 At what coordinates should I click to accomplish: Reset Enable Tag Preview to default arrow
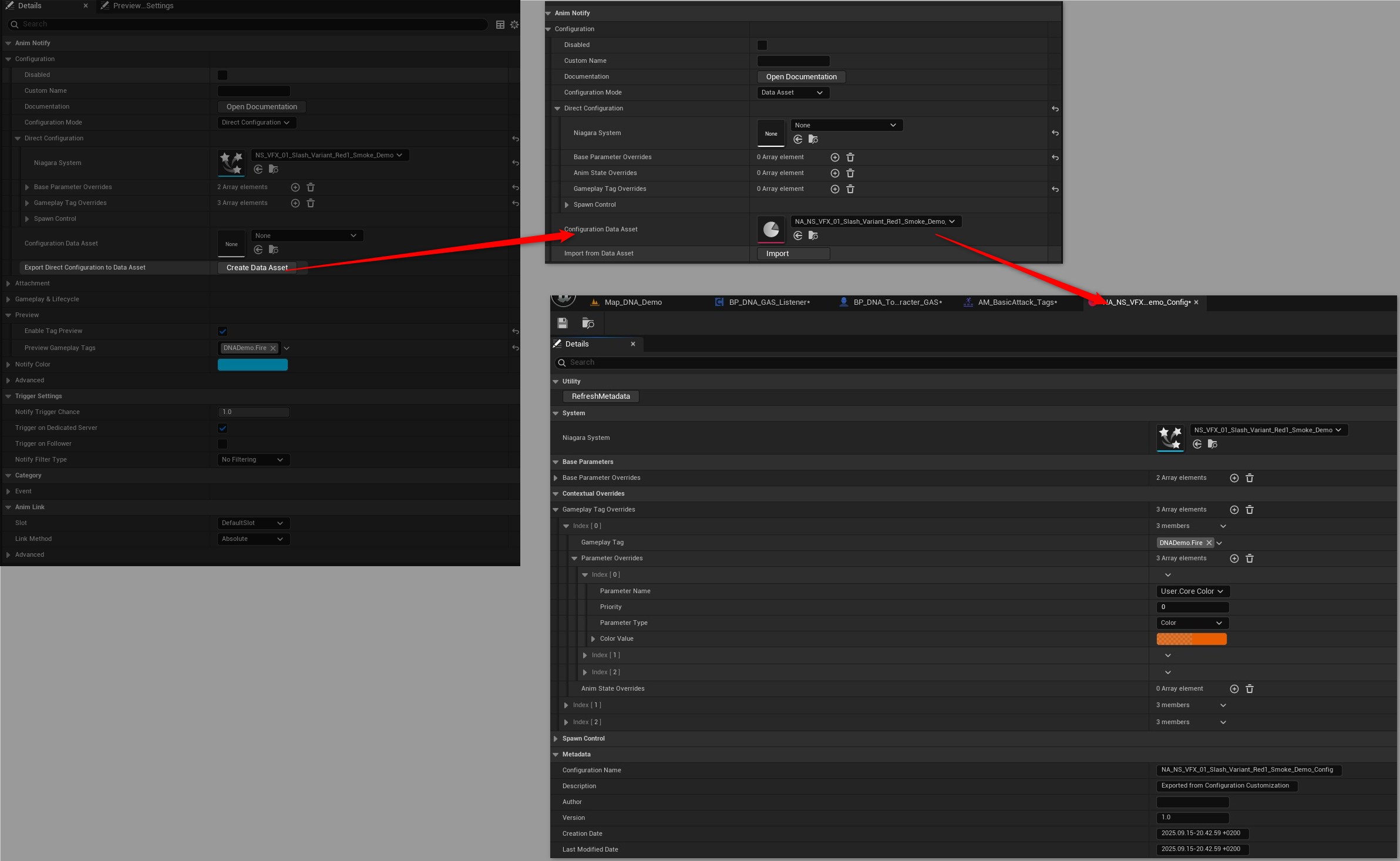point(515,331)
